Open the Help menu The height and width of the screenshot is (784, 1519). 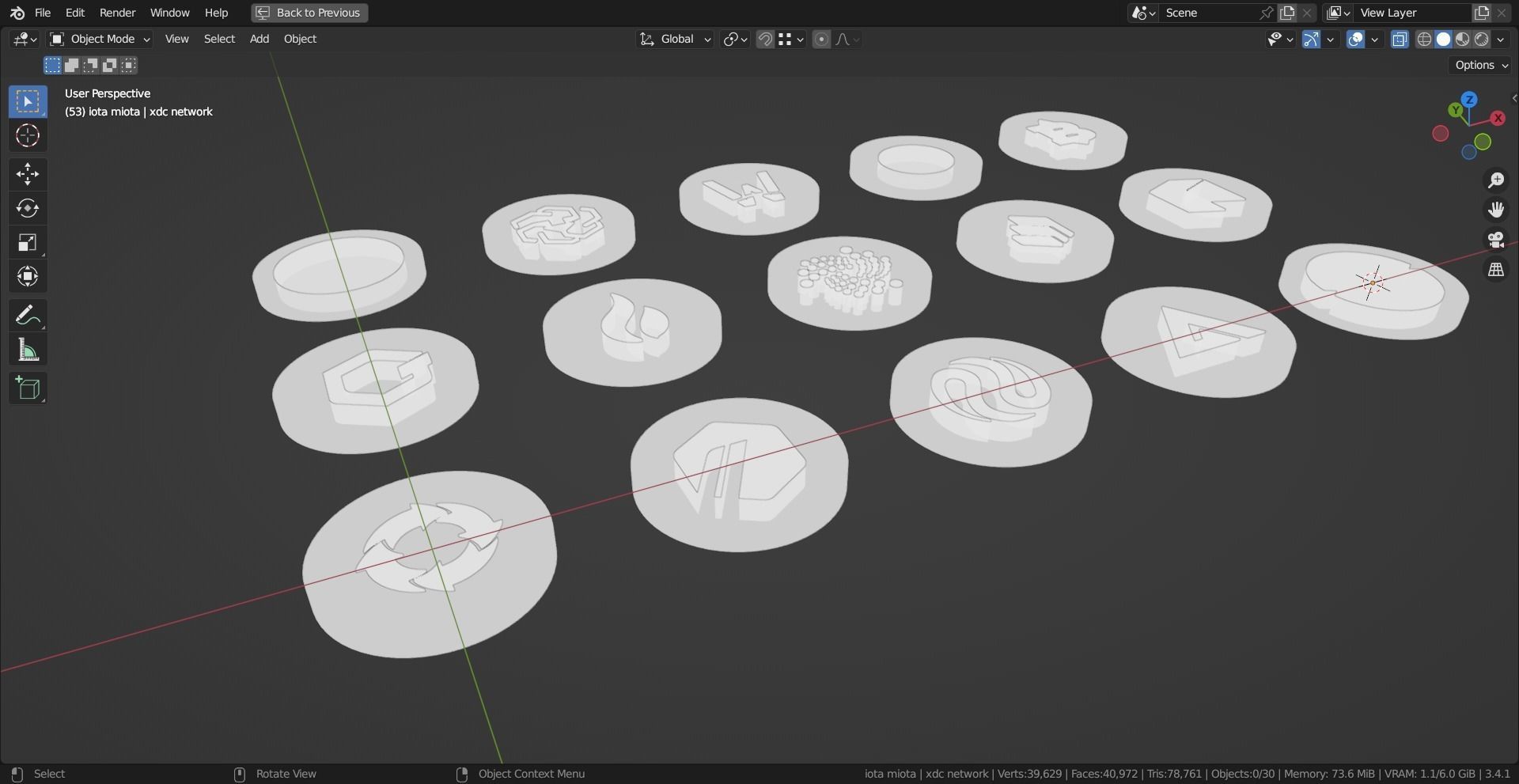tap(216, 13)
